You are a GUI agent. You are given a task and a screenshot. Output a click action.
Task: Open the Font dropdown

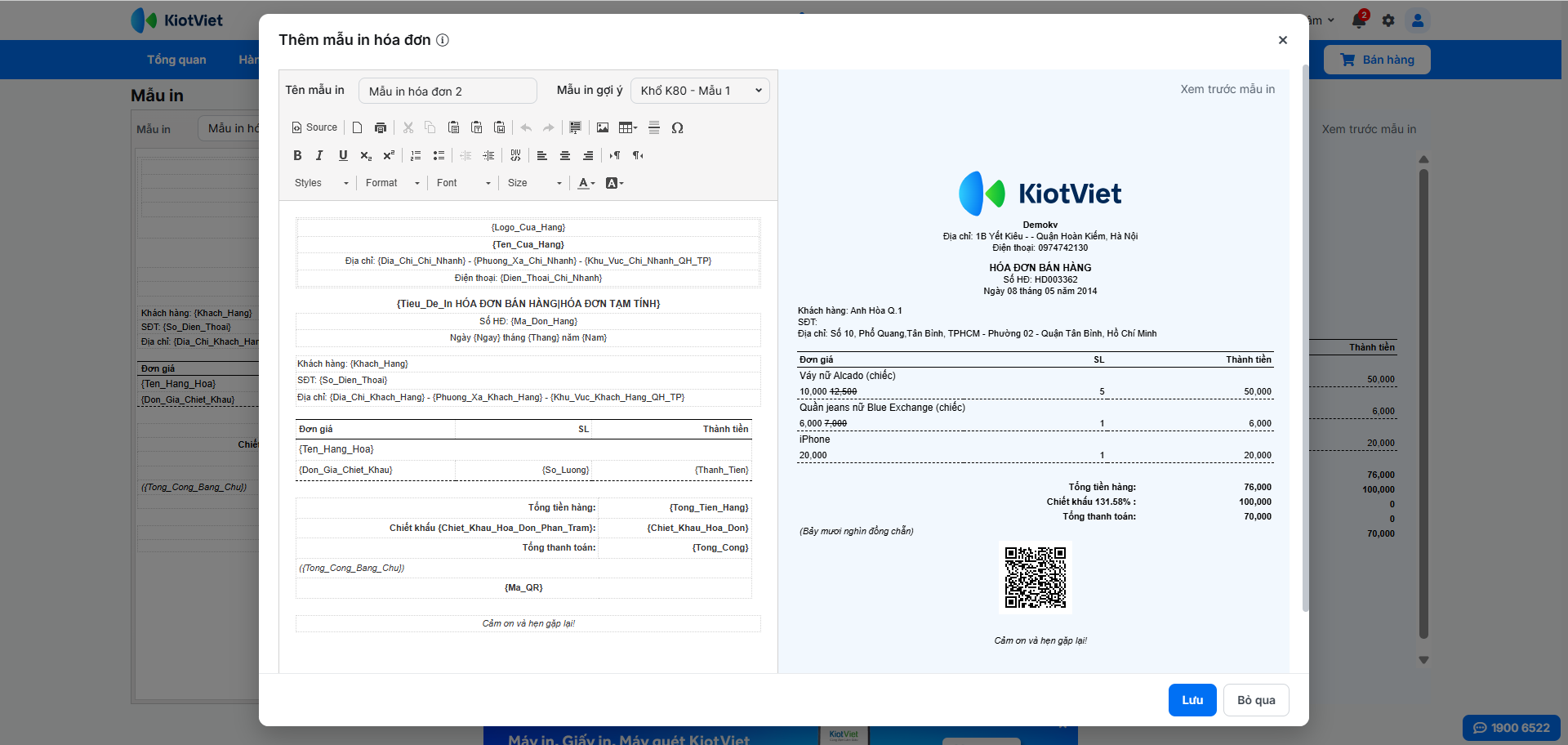(464, 183)
